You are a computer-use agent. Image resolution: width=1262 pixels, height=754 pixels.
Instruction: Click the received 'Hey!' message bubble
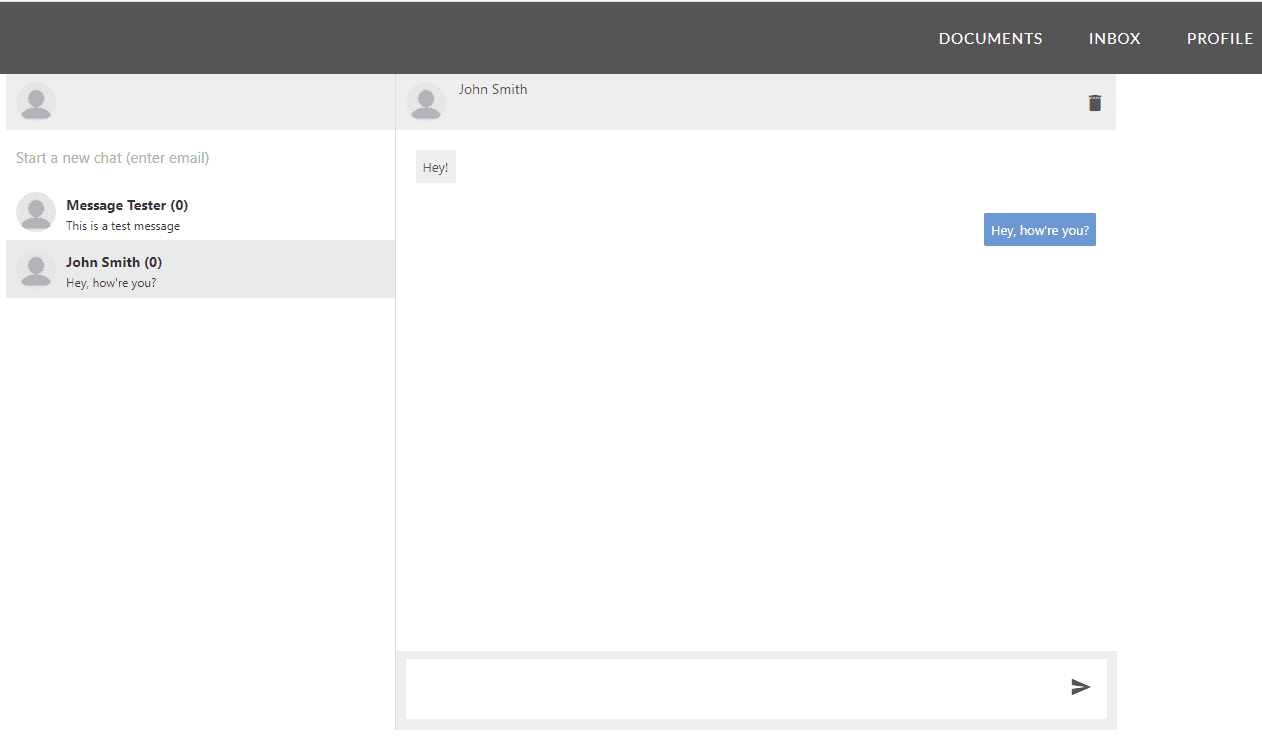coord(436,168)
